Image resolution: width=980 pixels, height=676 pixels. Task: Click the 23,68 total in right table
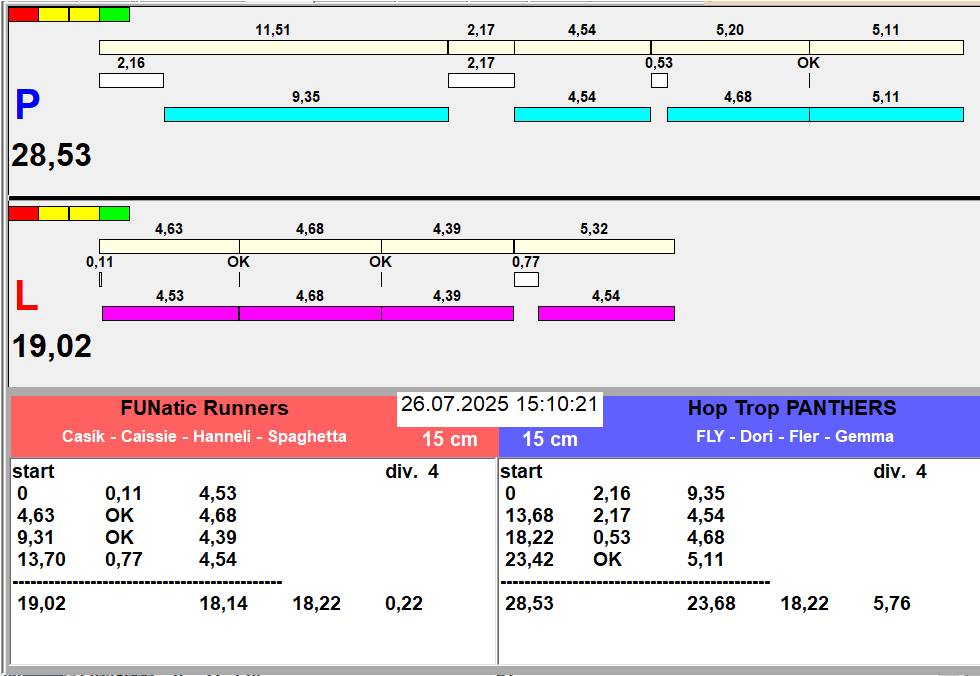pos(711,604)
